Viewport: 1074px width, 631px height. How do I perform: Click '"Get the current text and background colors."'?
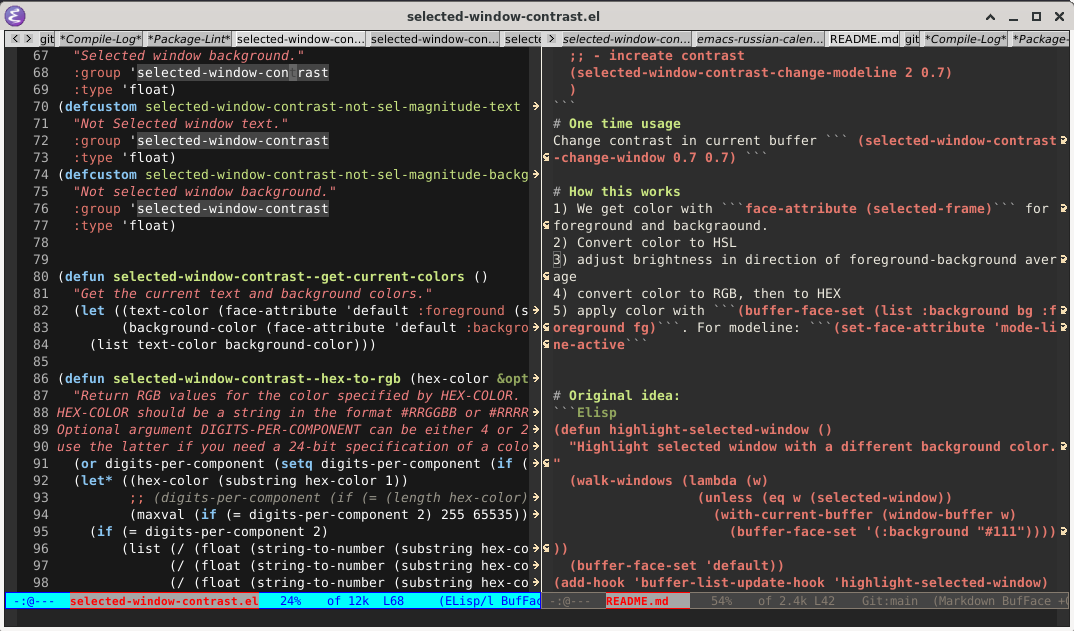pyautogui.click(x=253, y=293)
